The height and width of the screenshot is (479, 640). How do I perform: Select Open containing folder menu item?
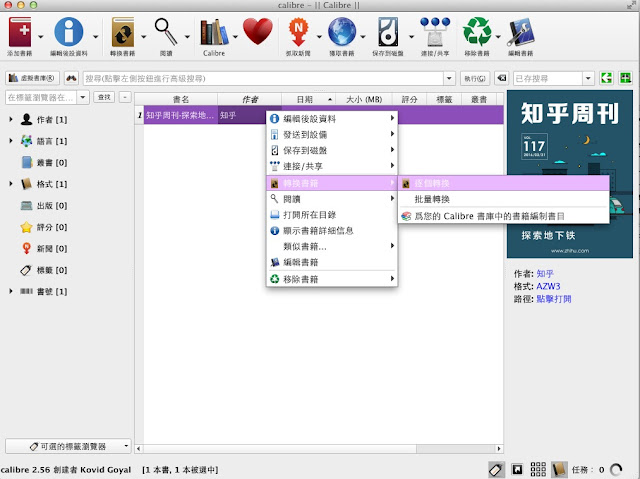332,215
